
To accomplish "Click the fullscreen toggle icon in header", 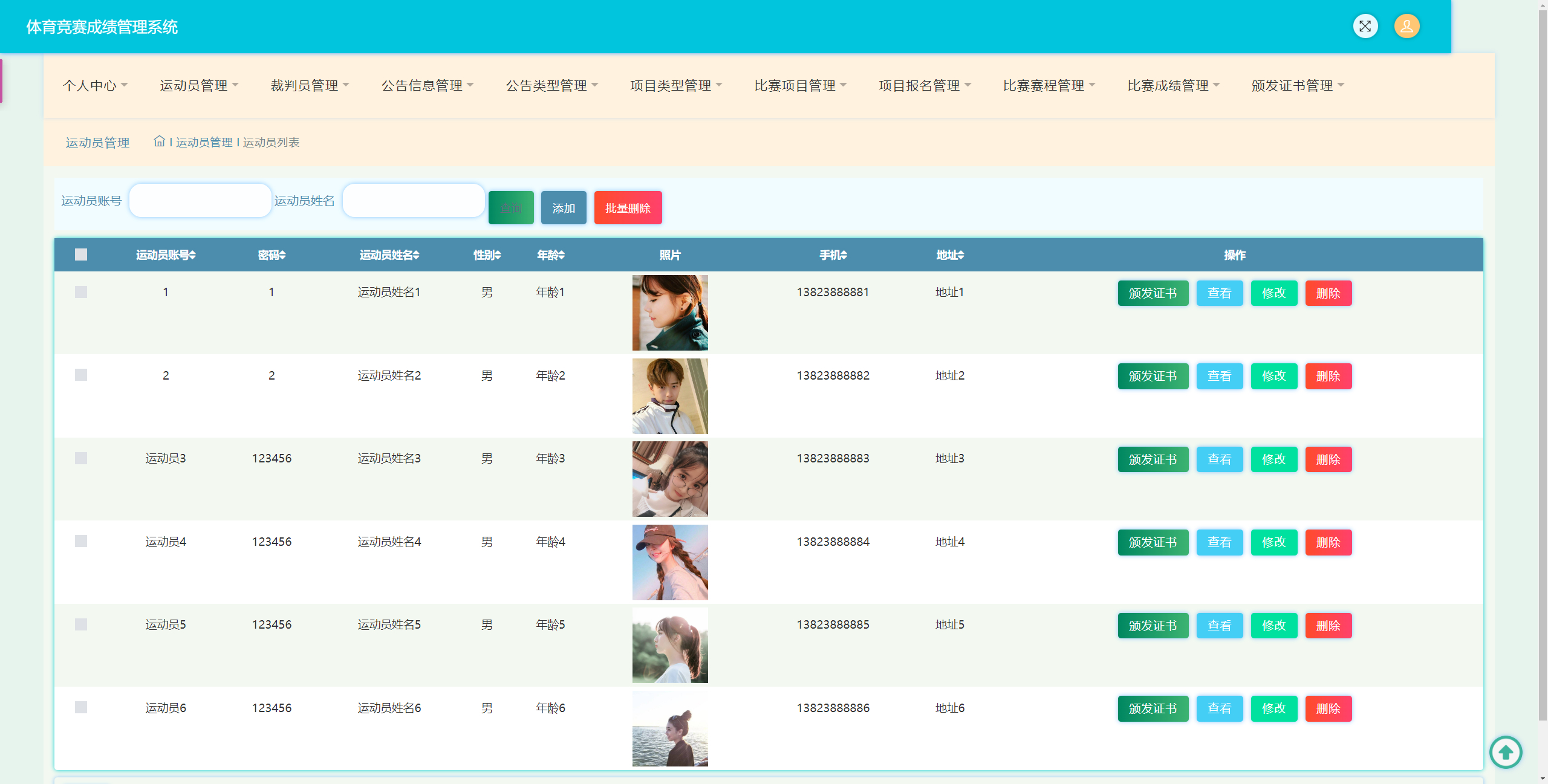I will coord(1365,26).
